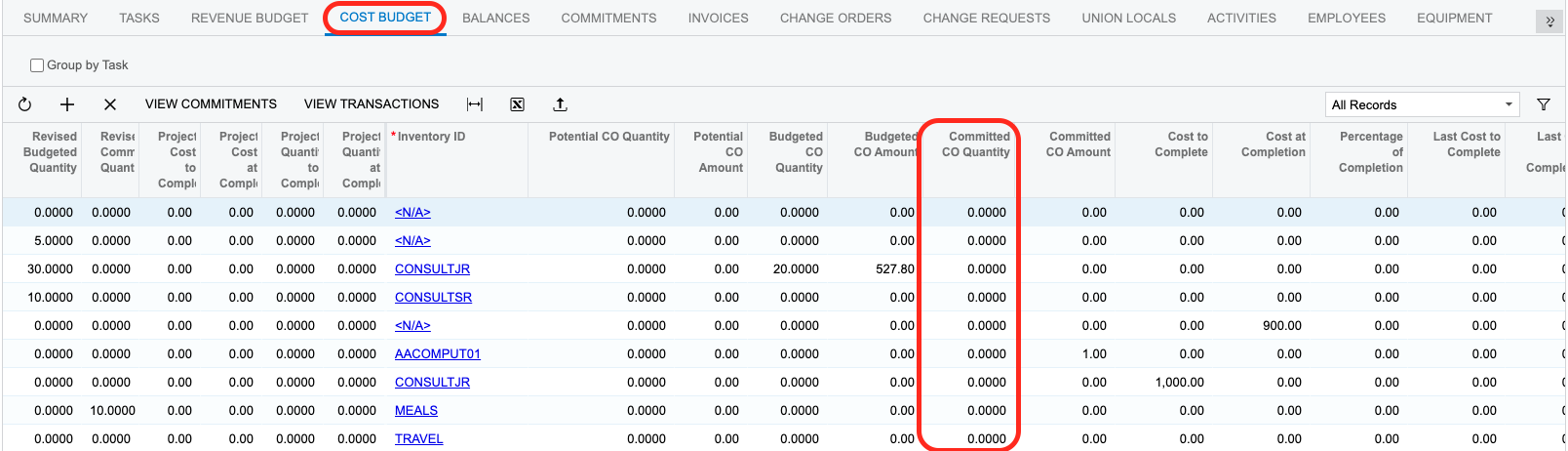
Task: Click the View Transactions button
Action: [372, 104]
